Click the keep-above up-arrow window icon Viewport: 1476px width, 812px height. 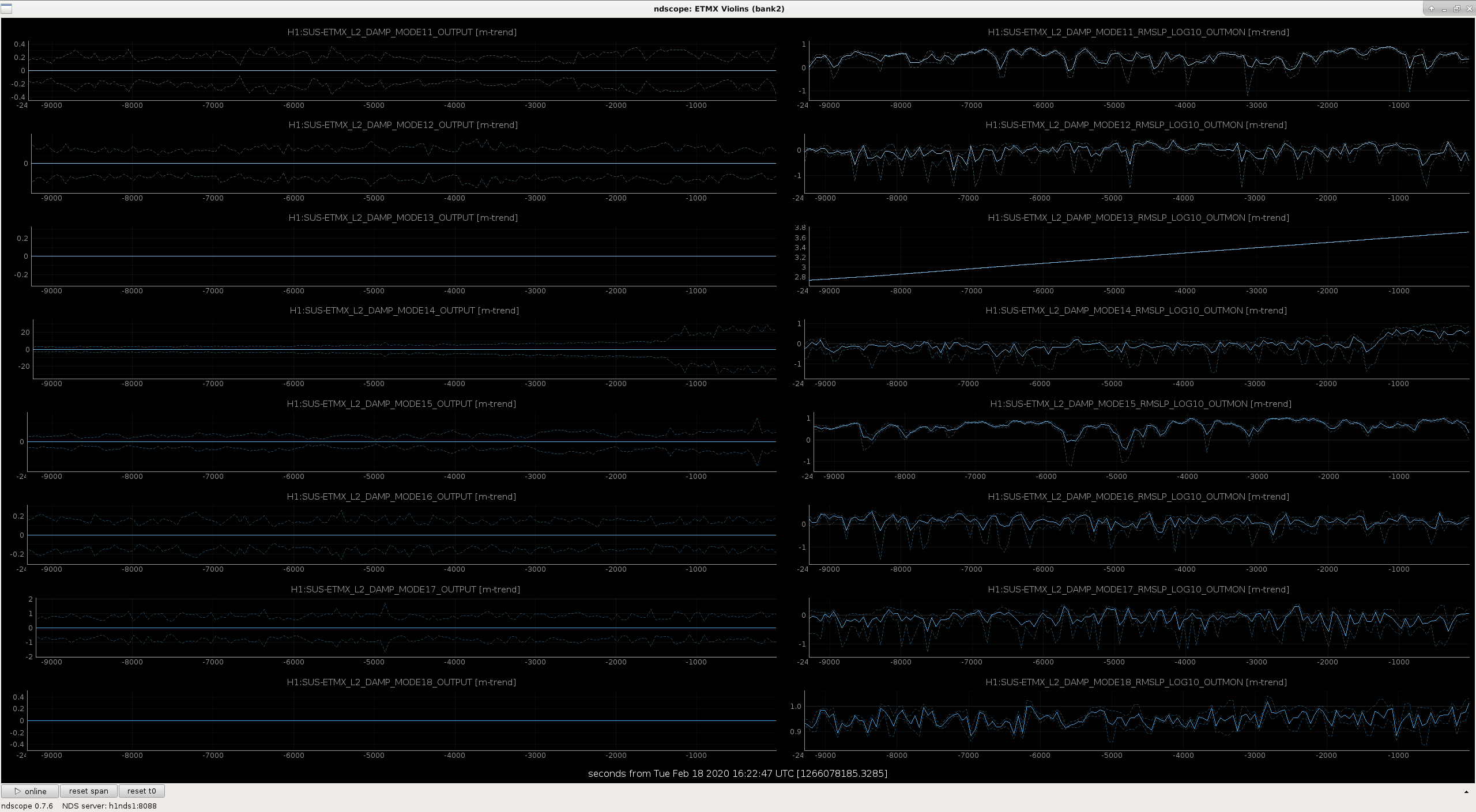coord(1431,9)
